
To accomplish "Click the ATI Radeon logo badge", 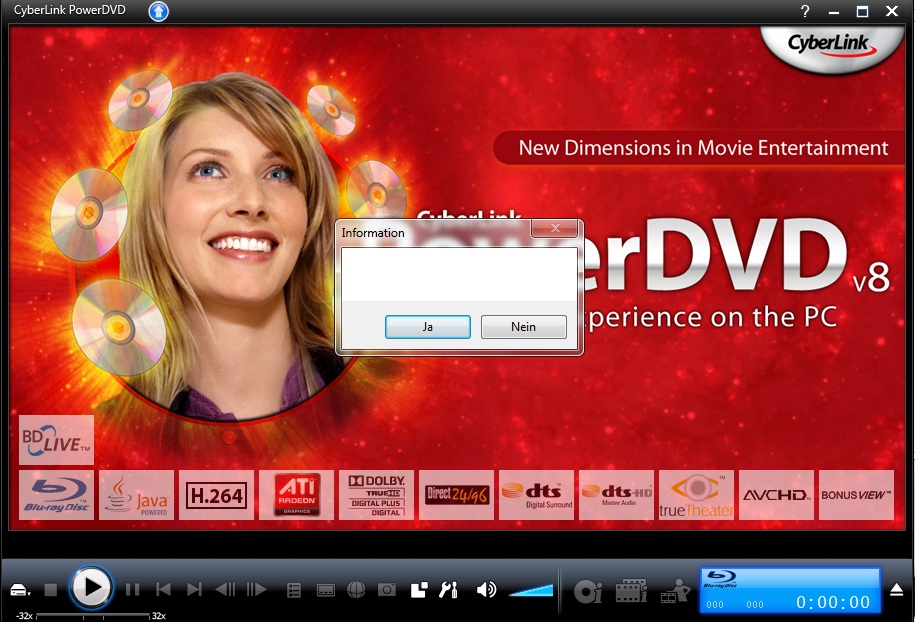I will coord(296,495).
